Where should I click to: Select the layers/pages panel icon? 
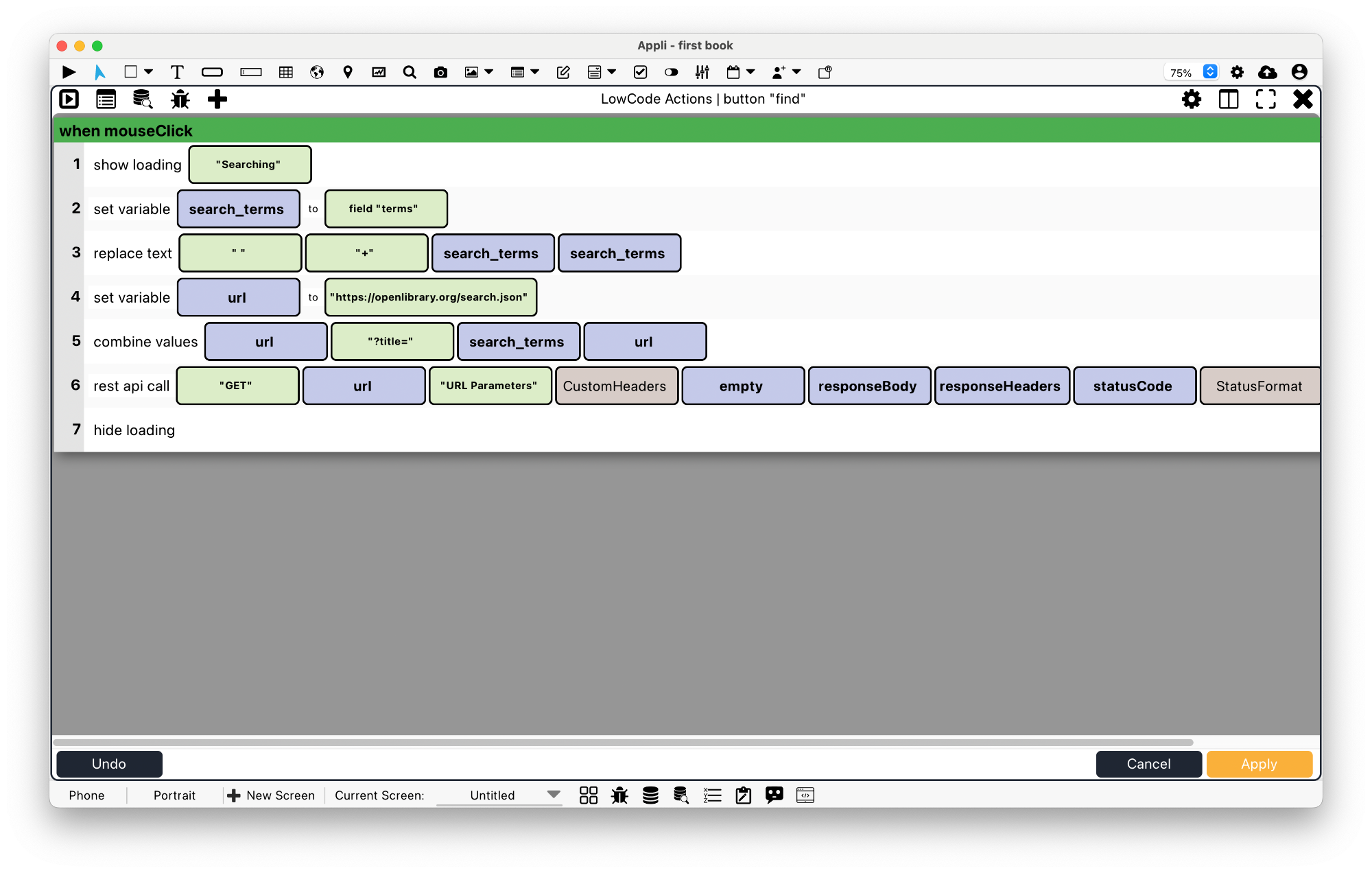point(1229,99)
